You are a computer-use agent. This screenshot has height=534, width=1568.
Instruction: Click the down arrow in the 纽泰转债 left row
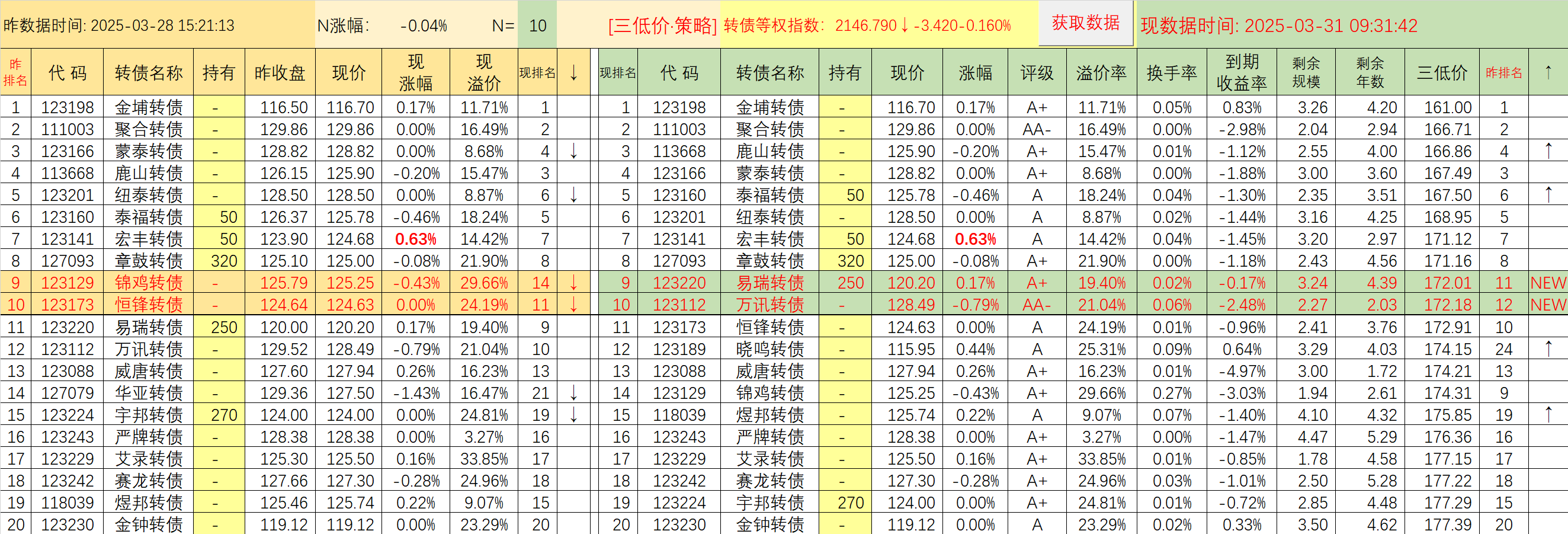click(573, 195)
